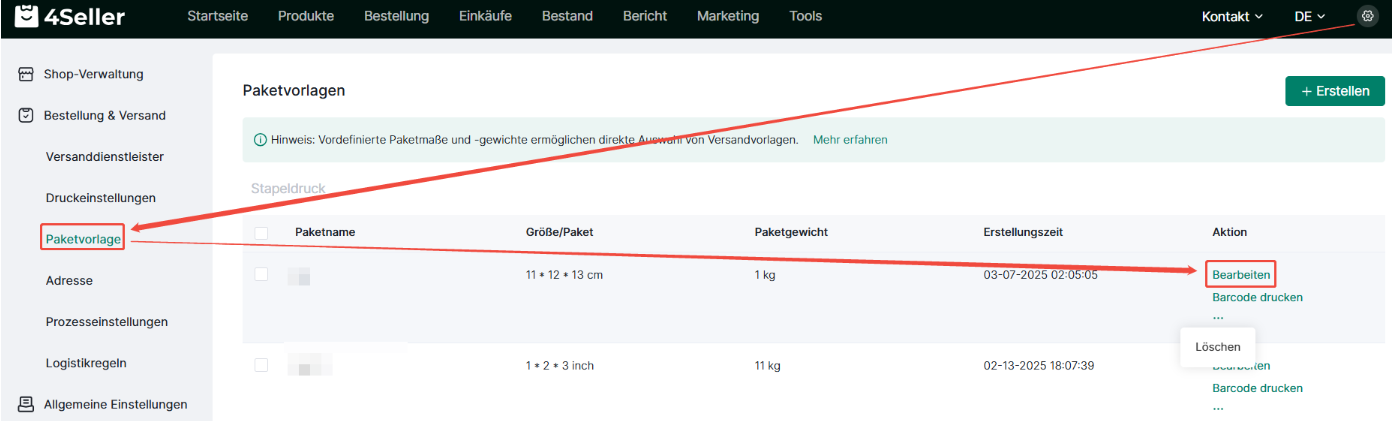The image size is (1392, 421).
Task: Toggle the select-all checkbox in table header
Action: click(x=261, y=232)
